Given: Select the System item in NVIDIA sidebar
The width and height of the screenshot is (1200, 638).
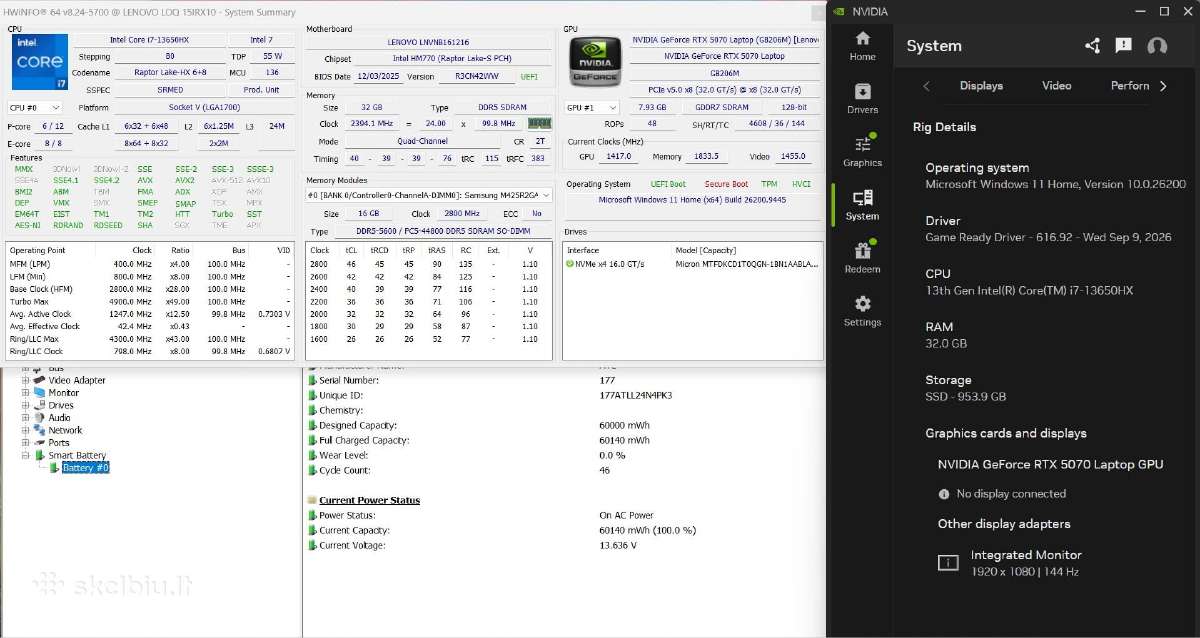Looking at the screenshot, I should [x=862, y=205].
